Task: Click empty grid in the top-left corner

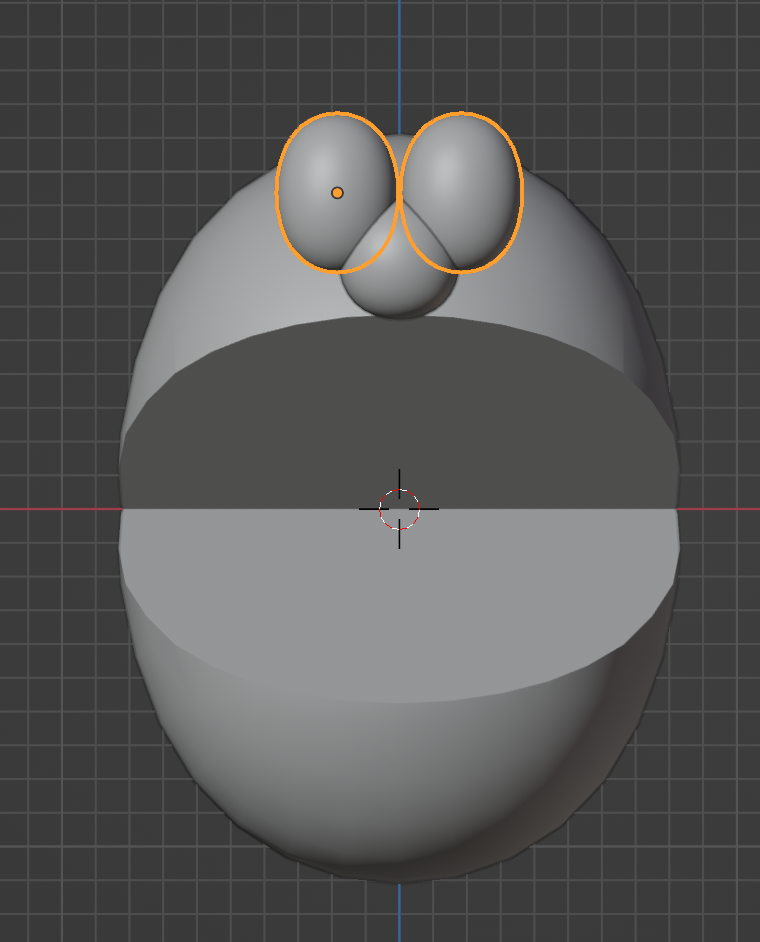Action: pyautogui.click(x=60, y=60)
